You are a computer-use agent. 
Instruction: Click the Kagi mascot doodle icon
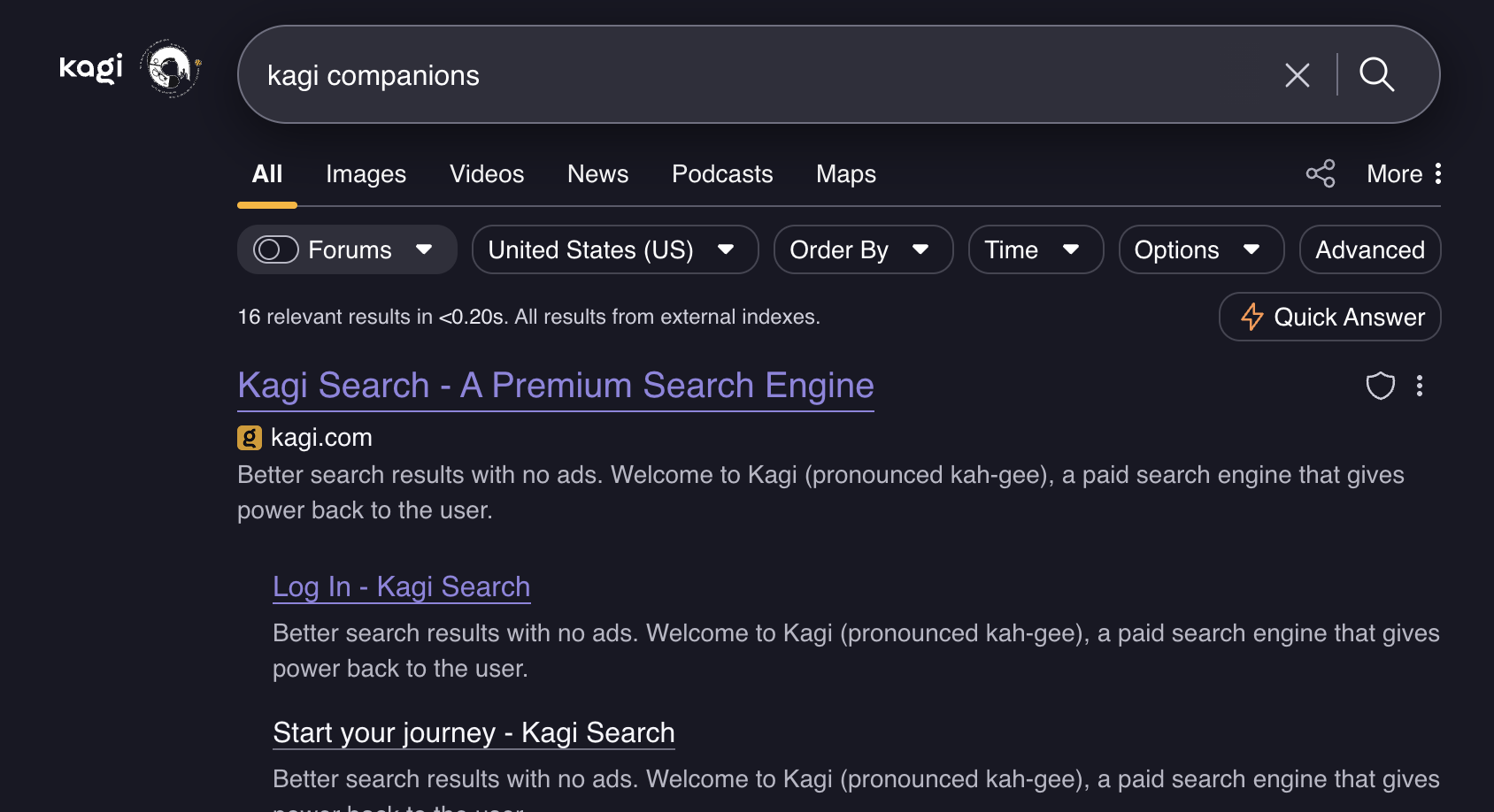click(171, 68)
